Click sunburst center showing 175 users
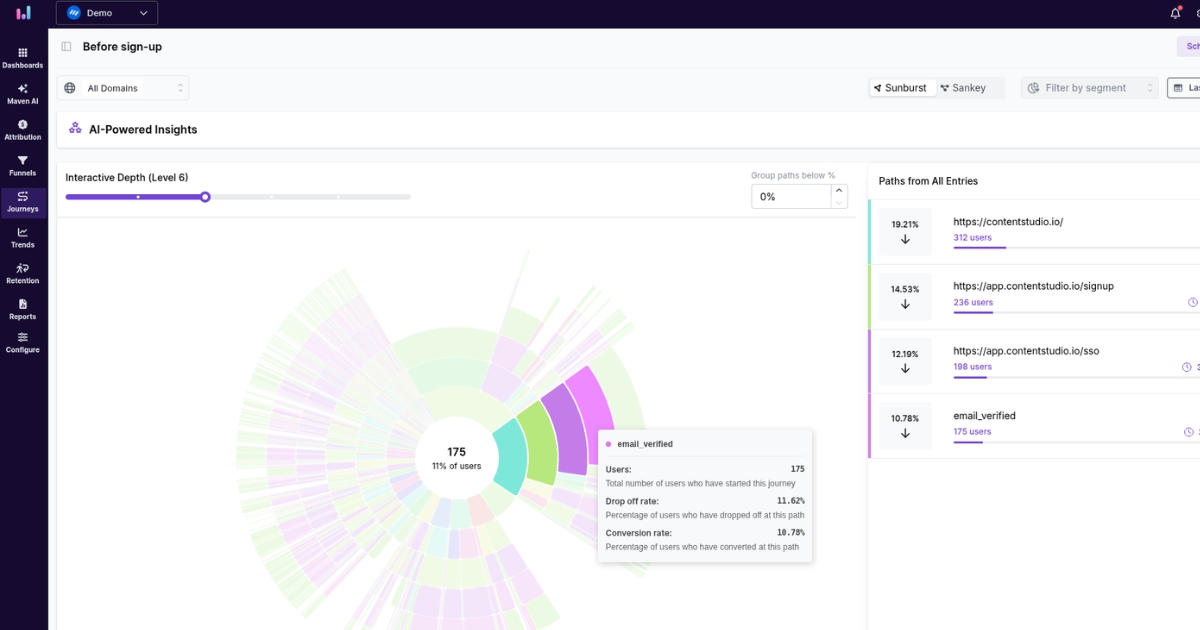The image size is (1200, 630). click(x=456, y=459)
